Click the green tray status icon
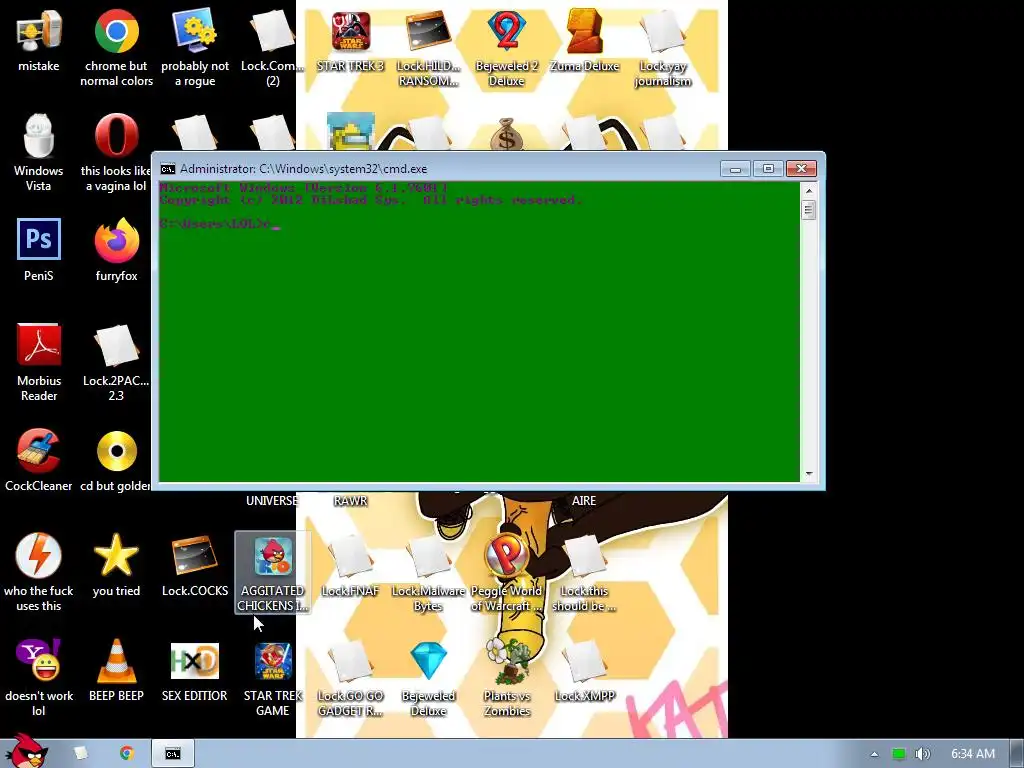1024x768 pixels. coord(899,754)
